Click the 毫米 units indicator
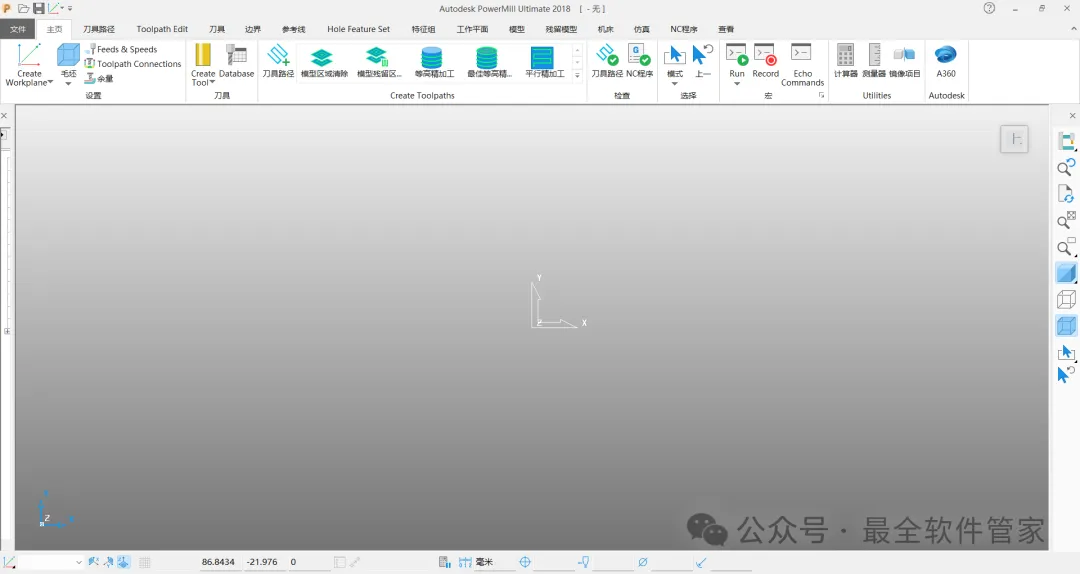Image resolution: width=1080 pixels, height=574 pixels. click(484, 562)
